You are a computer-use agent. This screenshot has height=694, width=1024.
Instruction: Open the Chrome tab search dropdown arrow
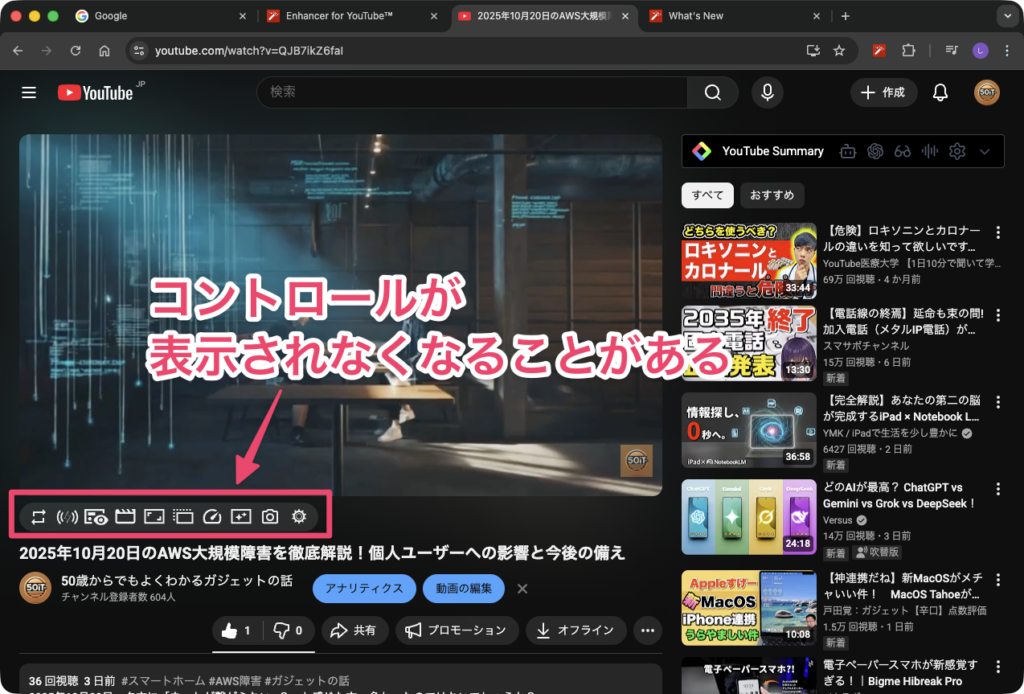click(1005, 16)
